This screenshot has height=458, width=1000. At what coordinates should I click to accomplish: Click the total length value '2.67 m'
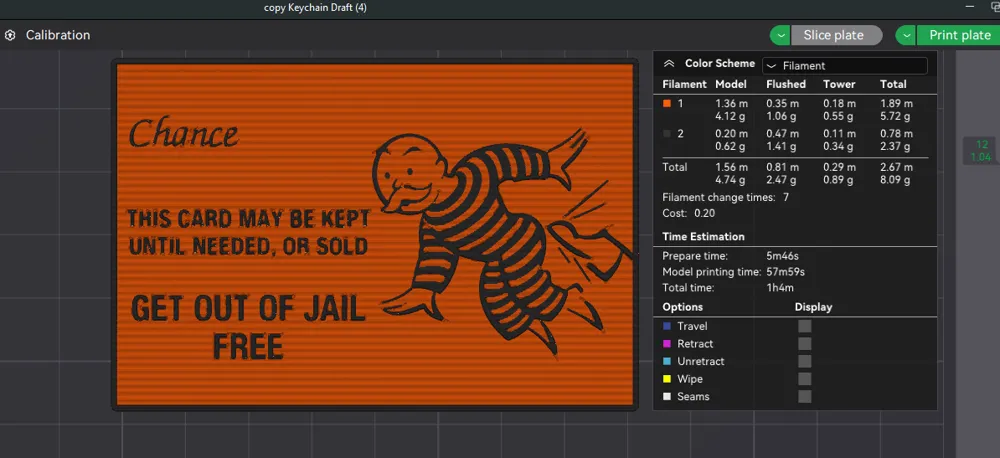(896, 167)
